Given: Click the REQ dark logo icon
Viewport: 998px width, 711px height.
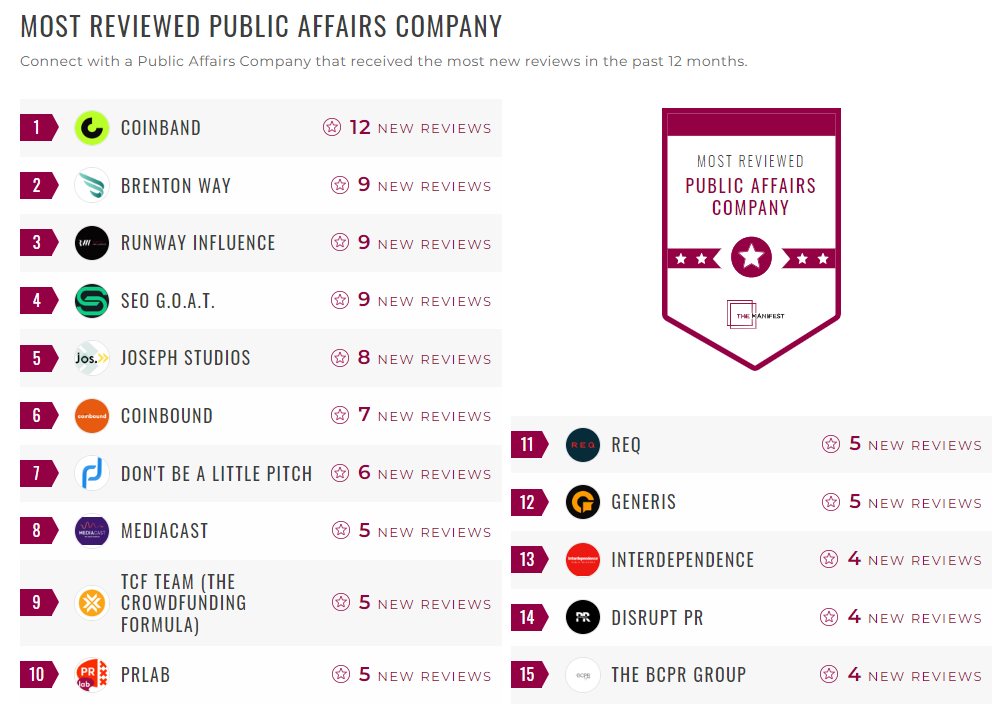Looking at the screenshot, I should (583, 445).
